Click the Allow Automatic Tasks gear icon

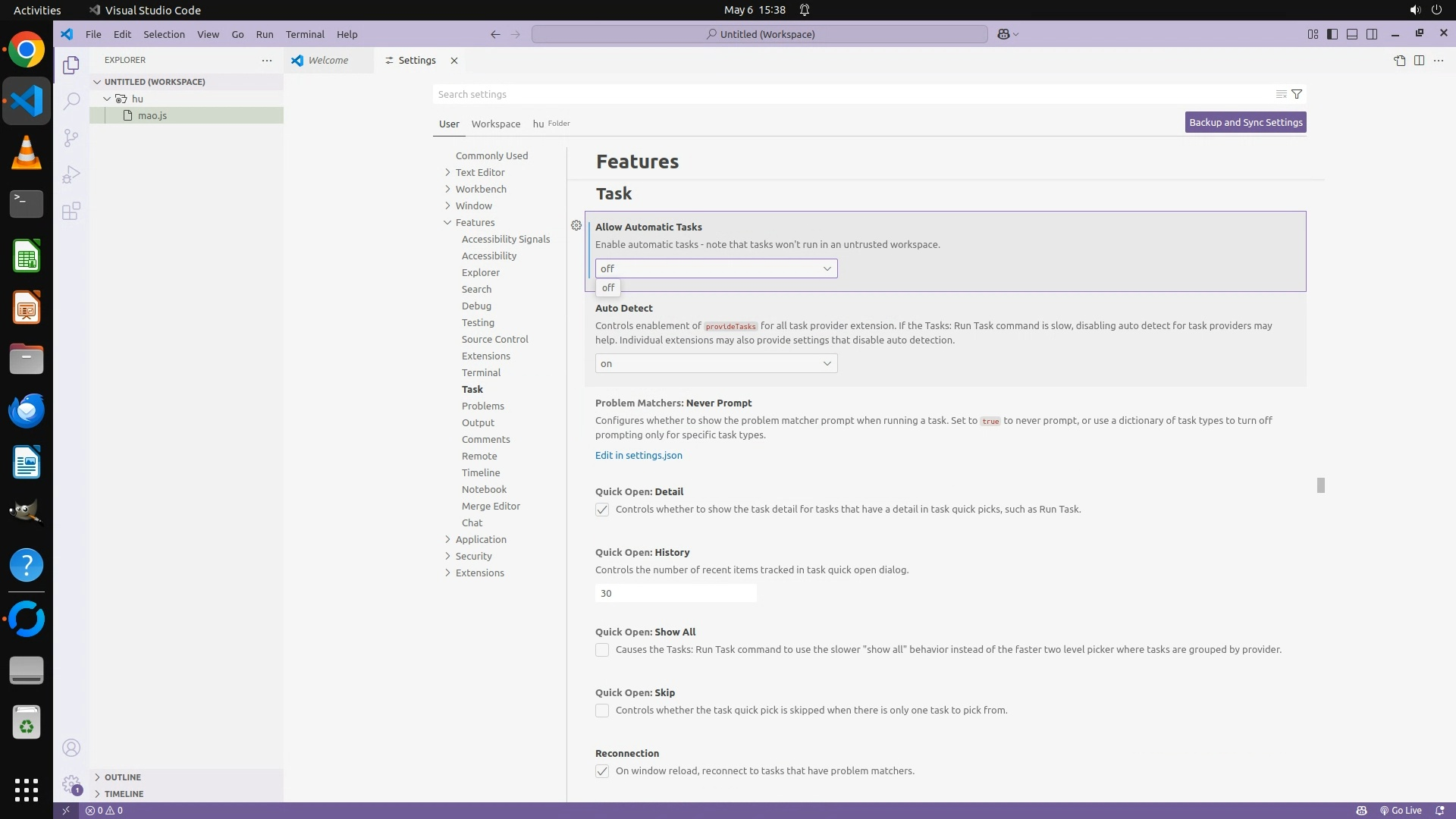coord(576,225)
